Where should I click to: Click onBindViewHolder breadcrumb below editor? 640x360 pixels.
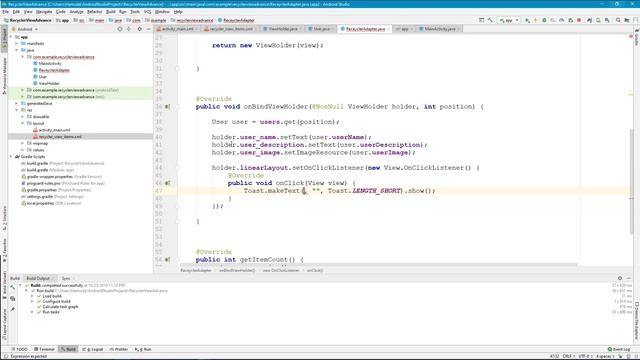(237, 271)
